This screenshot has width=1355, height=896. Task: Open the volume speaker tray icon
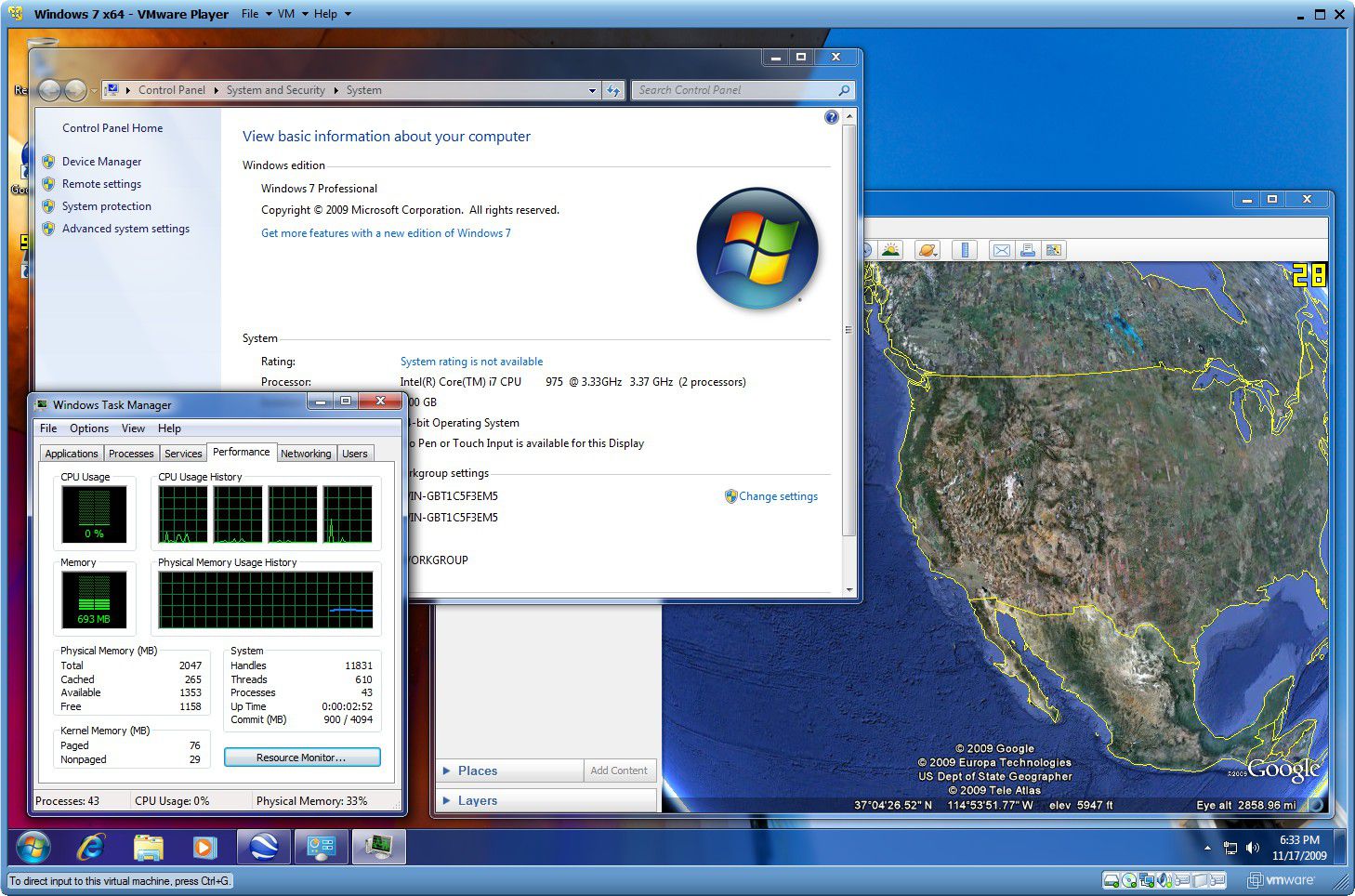[x=1253, y=848]
